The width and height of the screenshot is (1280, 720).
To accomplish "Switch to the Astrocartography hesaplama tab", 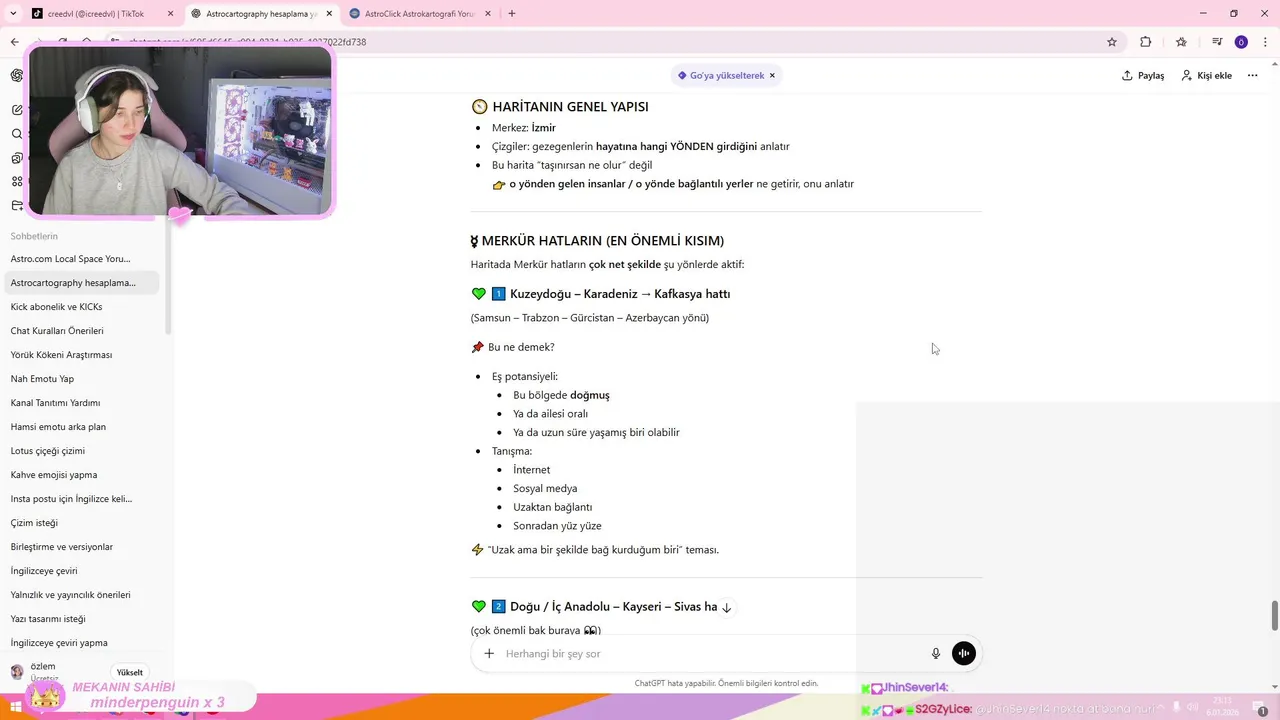I will [x=260, y=14].
